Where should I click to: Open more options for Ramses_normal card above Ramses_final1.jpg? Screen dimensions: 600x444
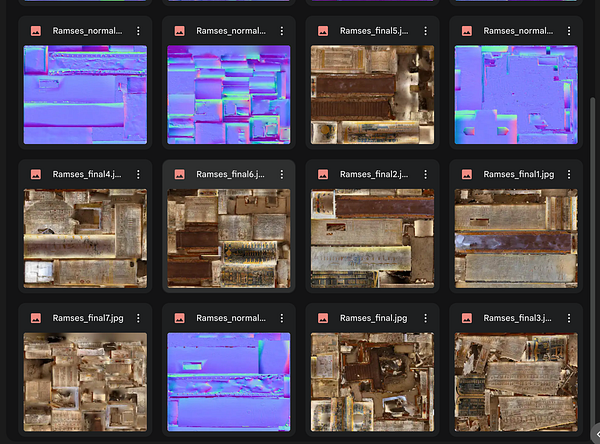(x=569, y=31)
